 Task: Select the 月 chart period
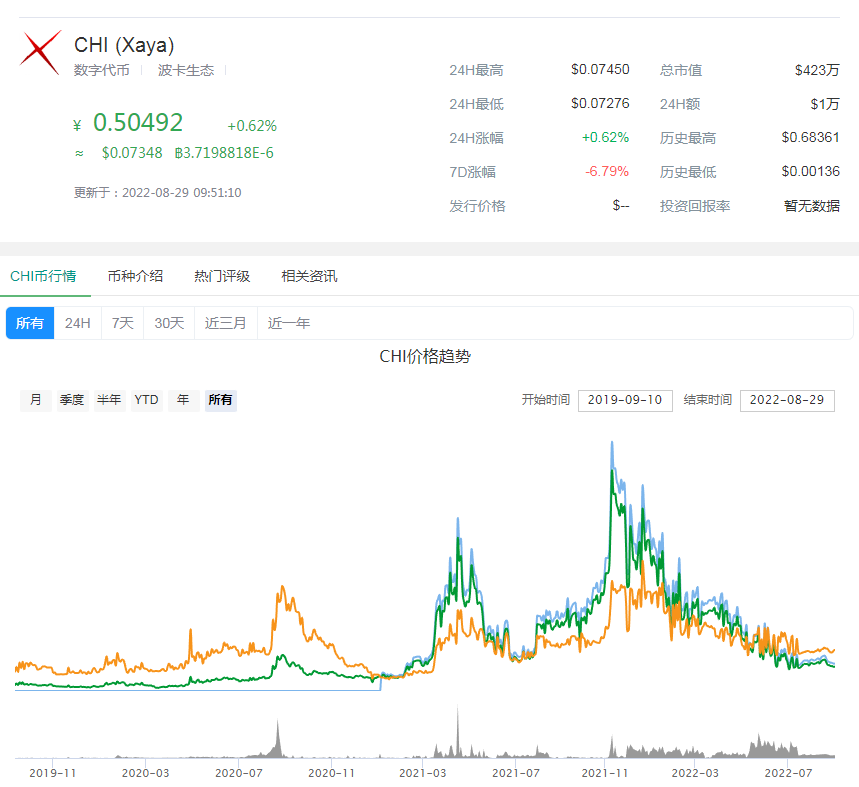pos(35,400)
